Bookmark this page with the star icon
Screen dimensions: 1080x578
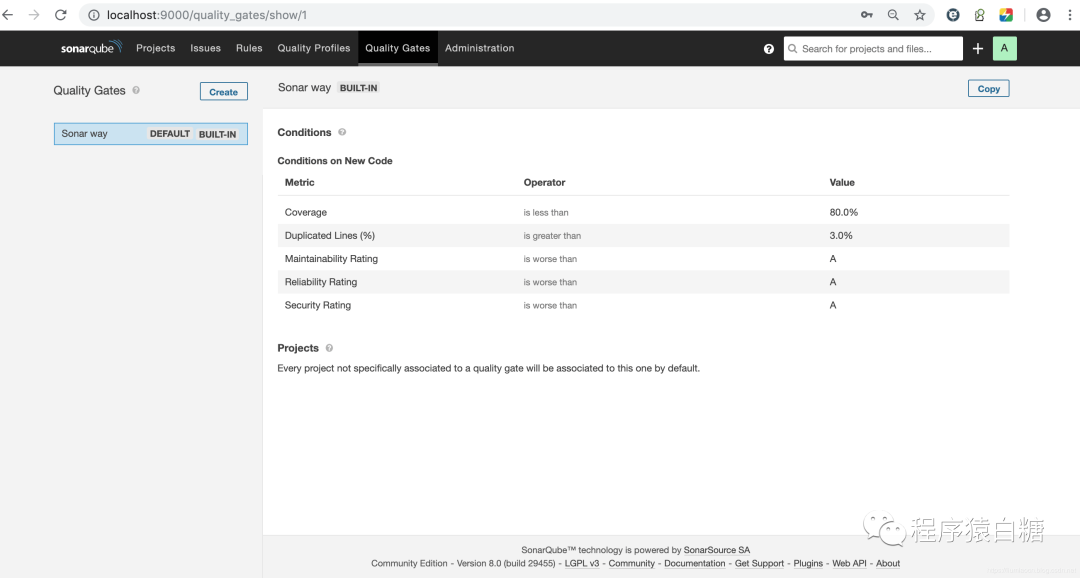[x=920, y=14]
